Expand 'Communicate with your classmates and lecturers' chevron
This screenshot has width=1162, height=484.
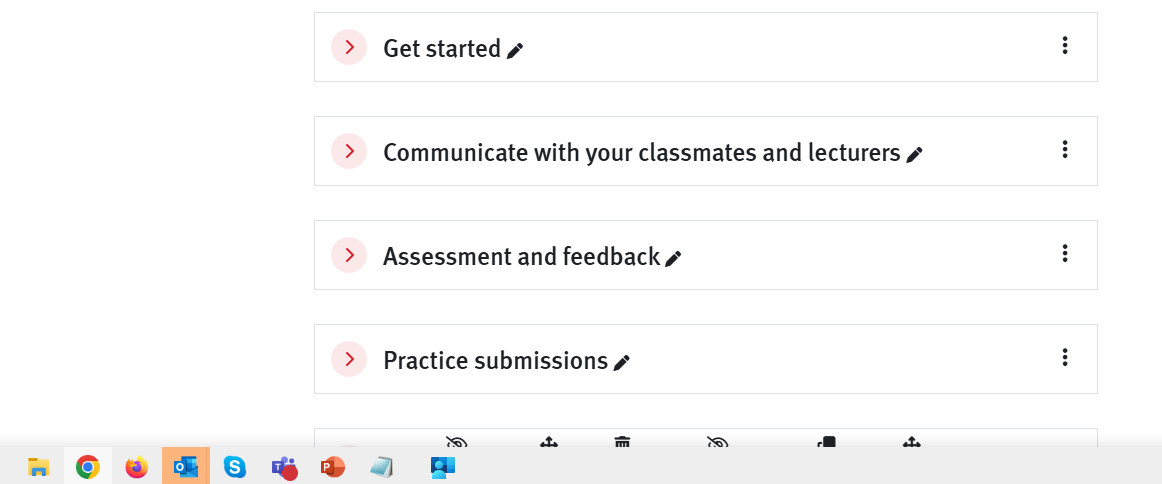(x=349, y=151)
